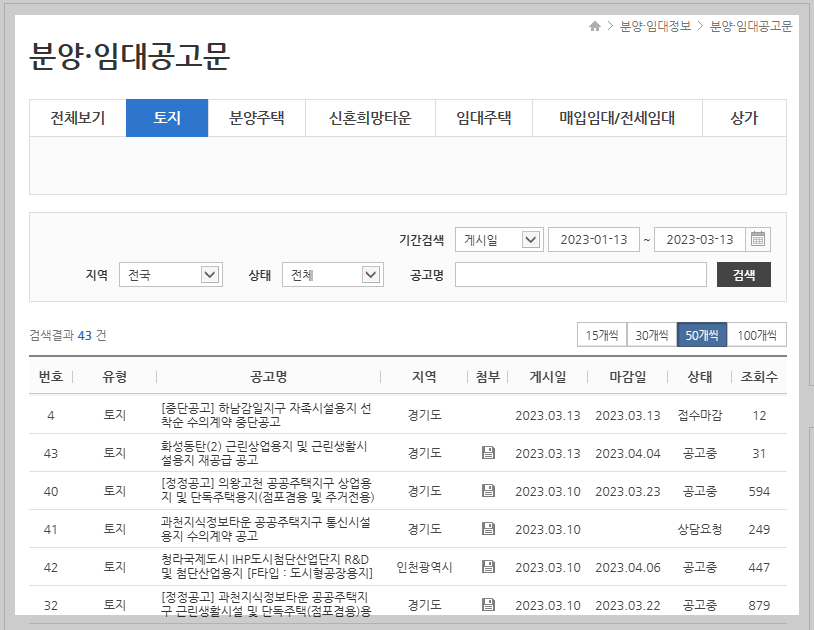
Task: Open attachment for 화성동탄(2) announcement
Action: (487, 454)
